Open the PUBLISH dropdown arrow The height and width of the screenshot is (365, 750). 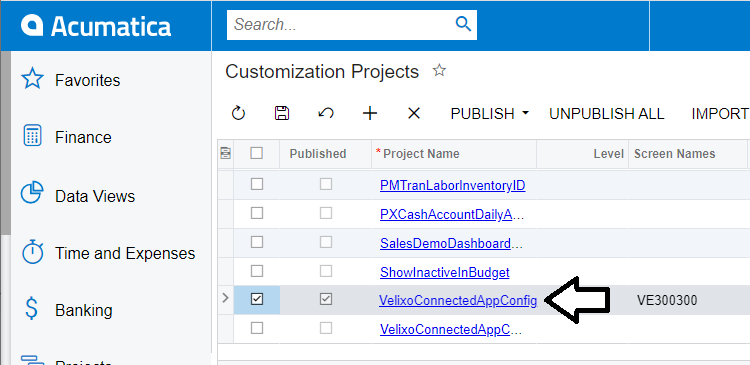[526, 113]
